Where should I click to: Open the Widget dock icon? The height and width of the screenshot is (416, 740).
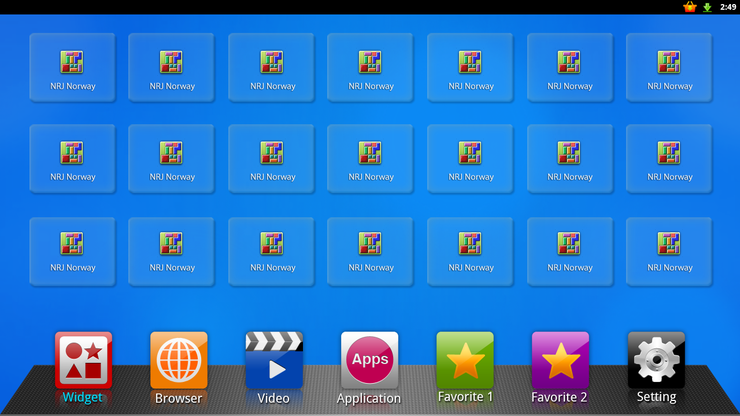coord(84,360)
